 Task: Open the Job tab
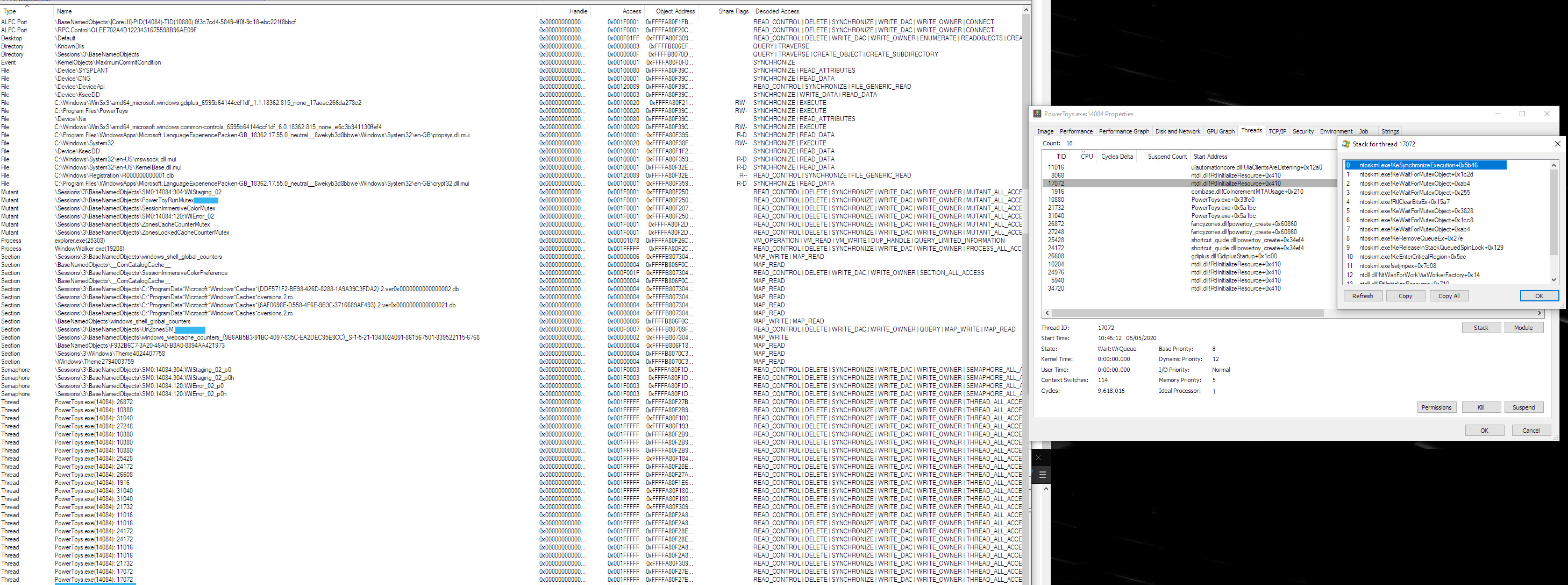click(x=1364, y=131)
